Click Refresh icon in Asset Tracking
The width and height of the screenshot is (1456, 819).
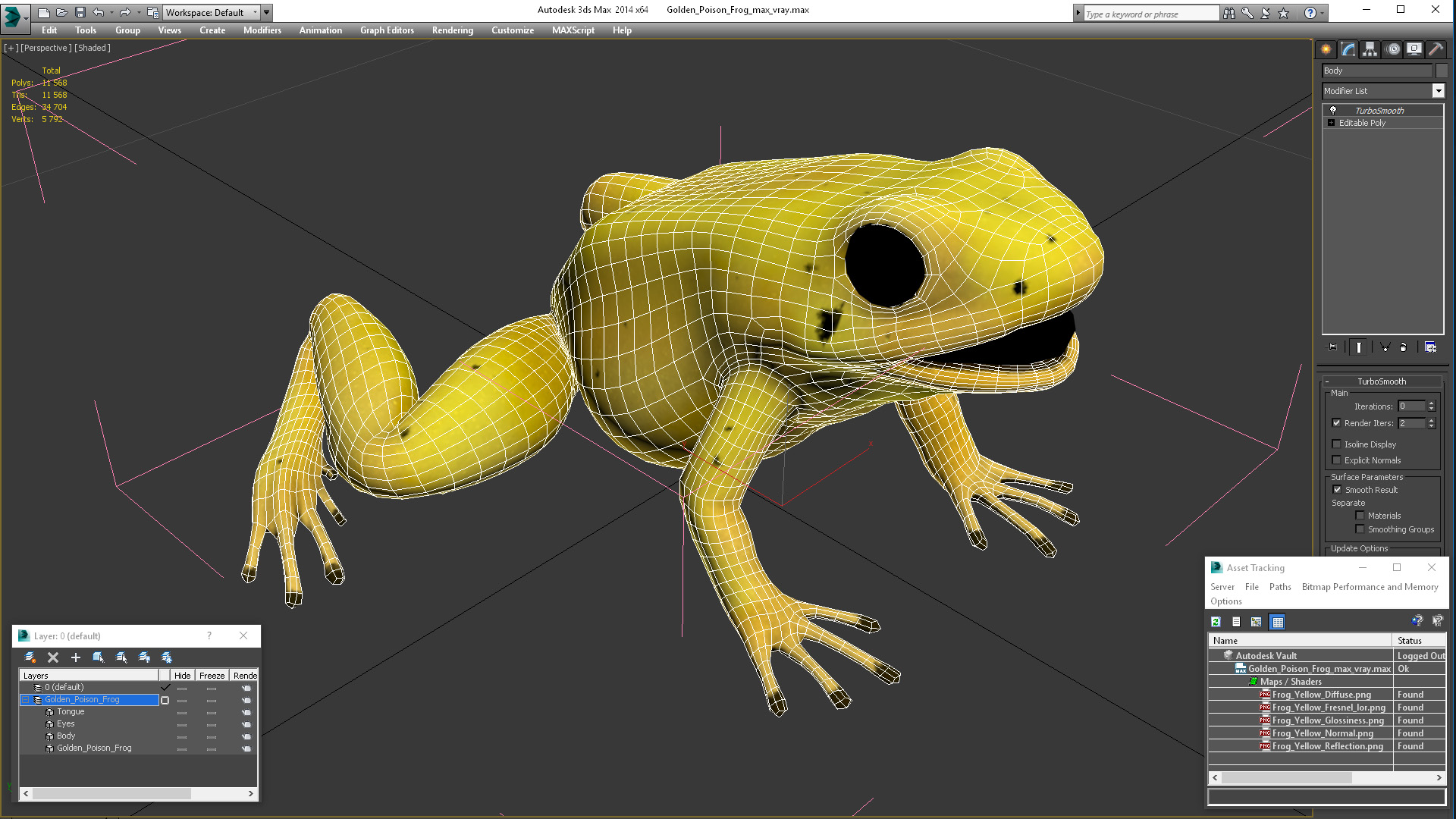pyautogui.click(x=1216, y=622)
